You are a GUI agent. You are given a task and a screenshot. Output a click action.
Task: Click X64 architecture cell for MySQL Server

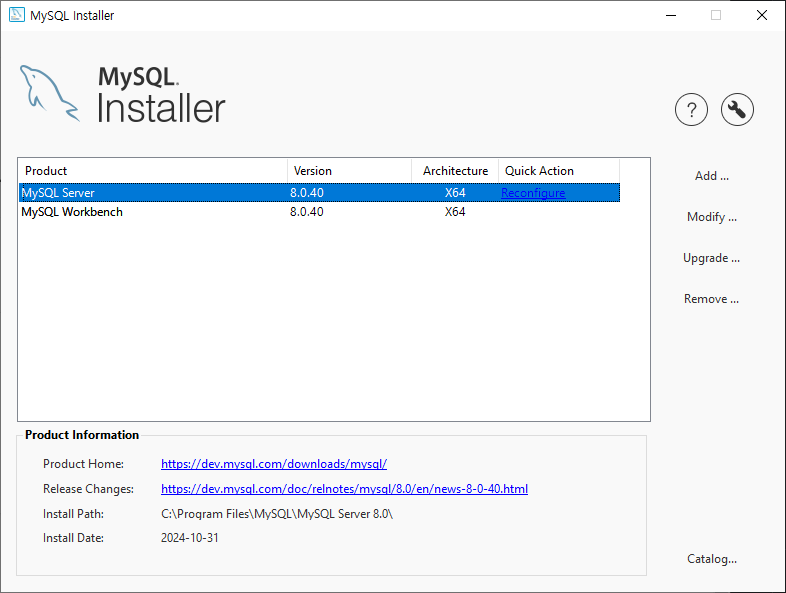(x=455, y=192)
